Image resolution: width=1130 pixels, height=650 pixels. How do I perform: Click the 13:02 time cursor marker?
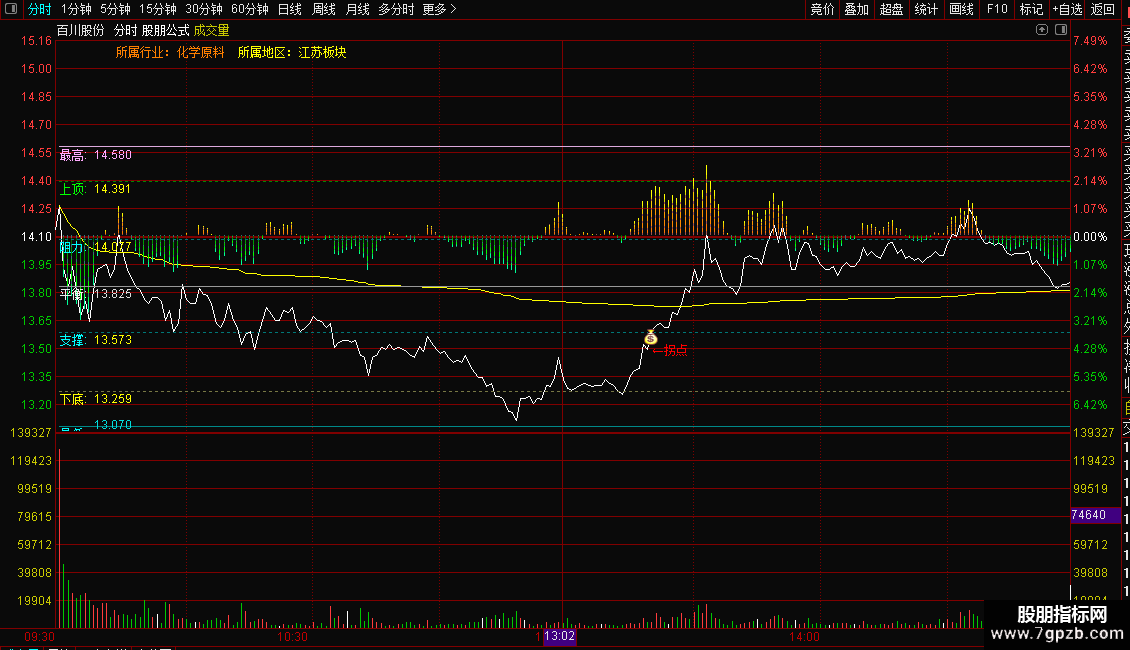tap(559, 636)
